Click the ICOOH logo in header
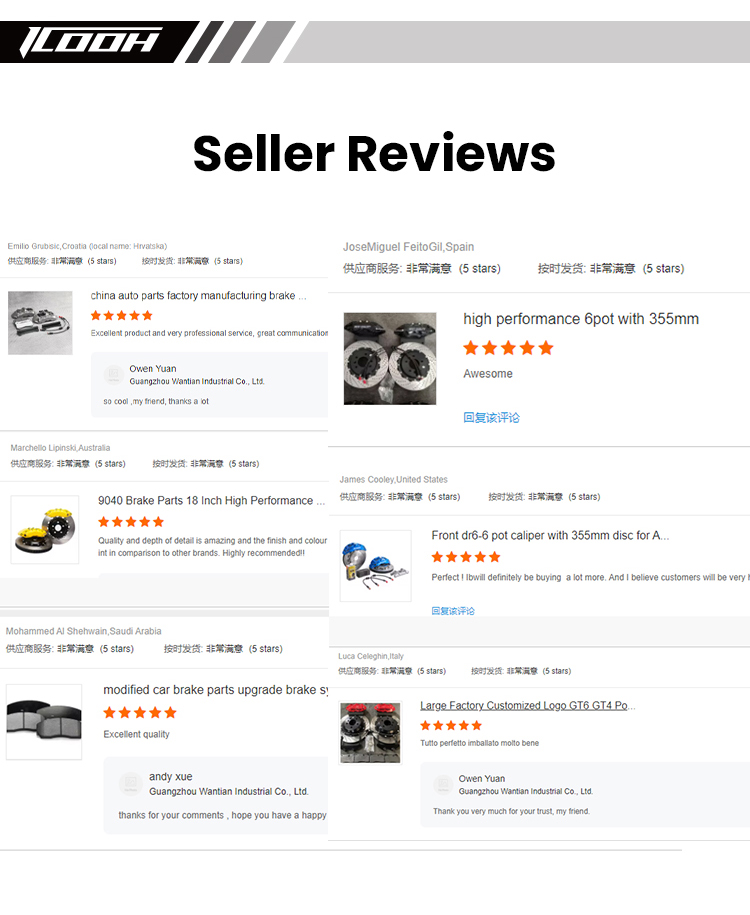The height and width of the screenshot is (915, 750). click(90, 43)
